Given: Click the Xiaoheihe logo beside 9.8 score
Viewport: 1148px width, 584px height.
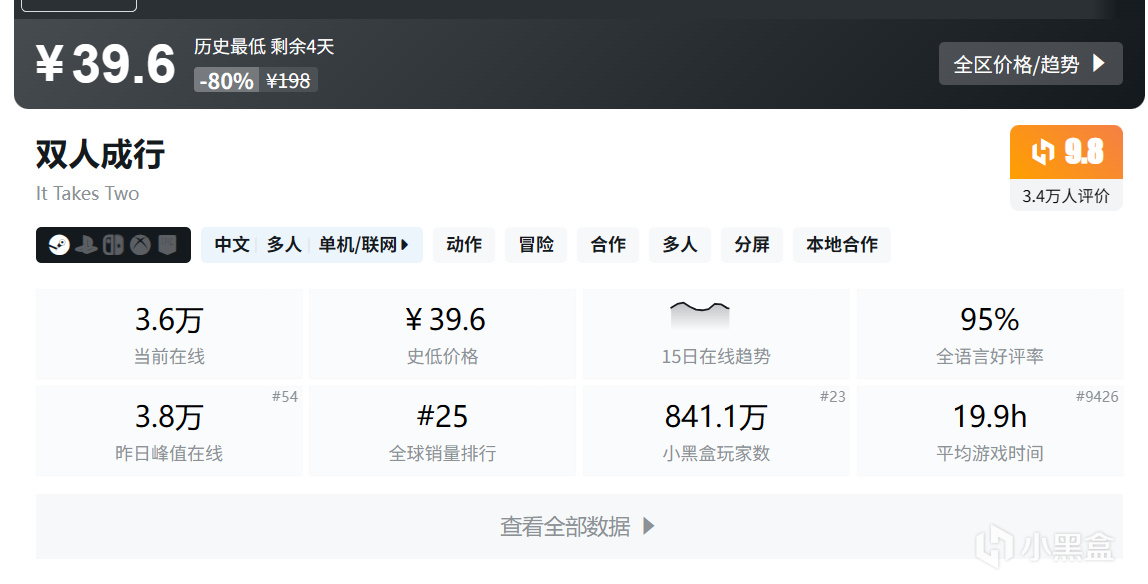Looking at the screenshot, I should point(1043,152).
